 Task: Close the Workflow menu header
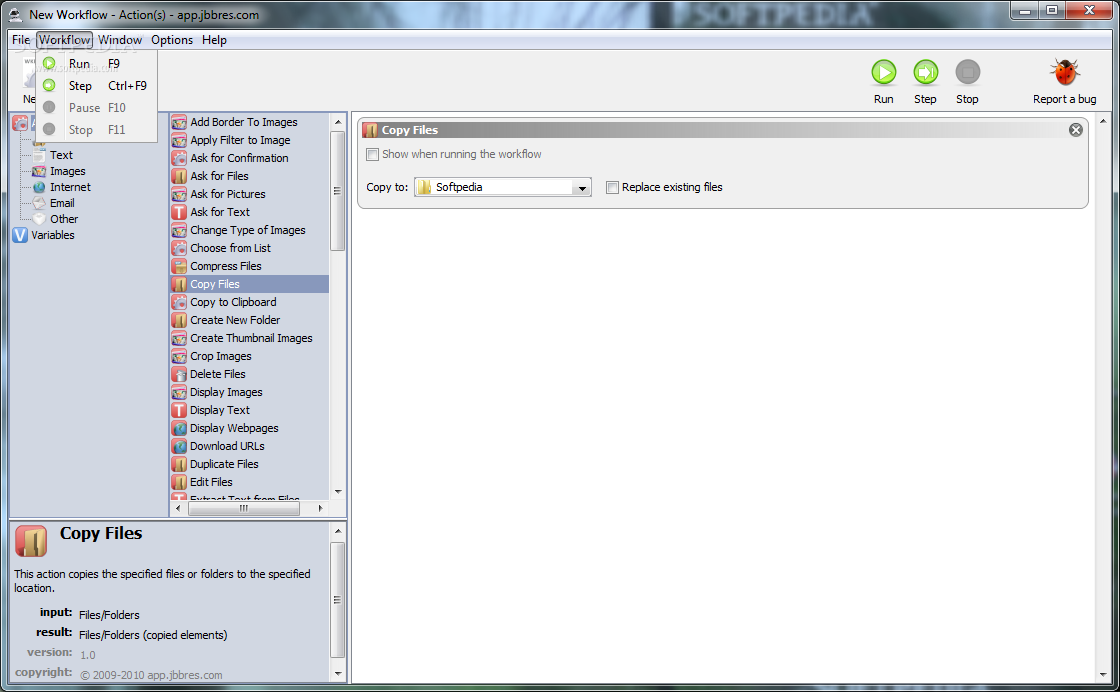point(64,40)
